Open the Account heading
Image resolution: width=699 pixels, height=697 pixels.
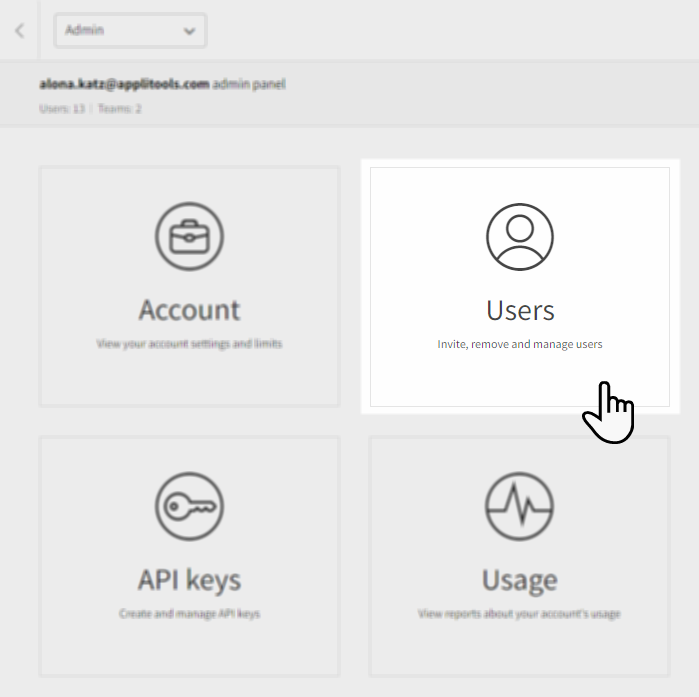click(x=189, y=309)
